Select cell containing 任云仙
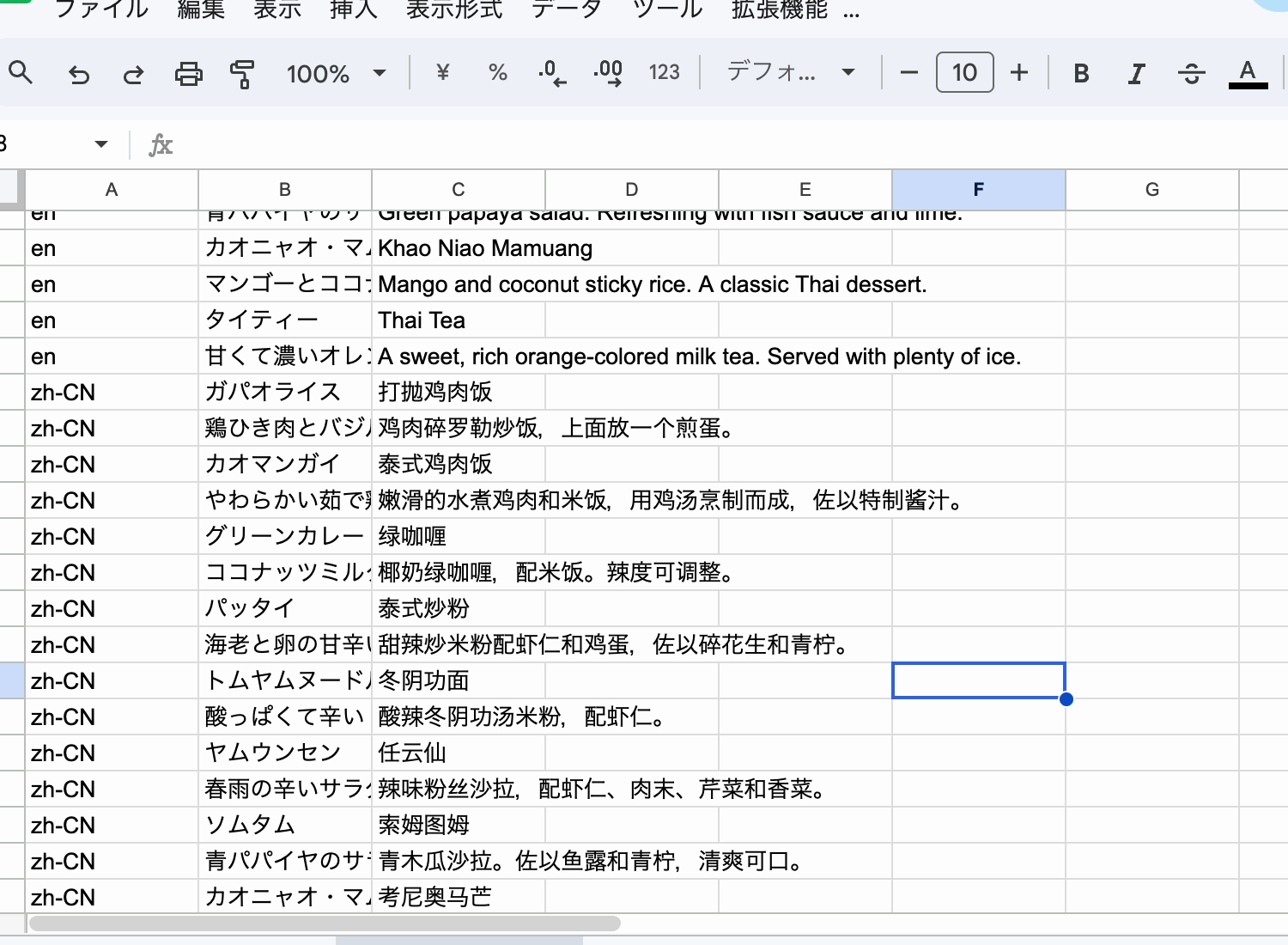 459,753
